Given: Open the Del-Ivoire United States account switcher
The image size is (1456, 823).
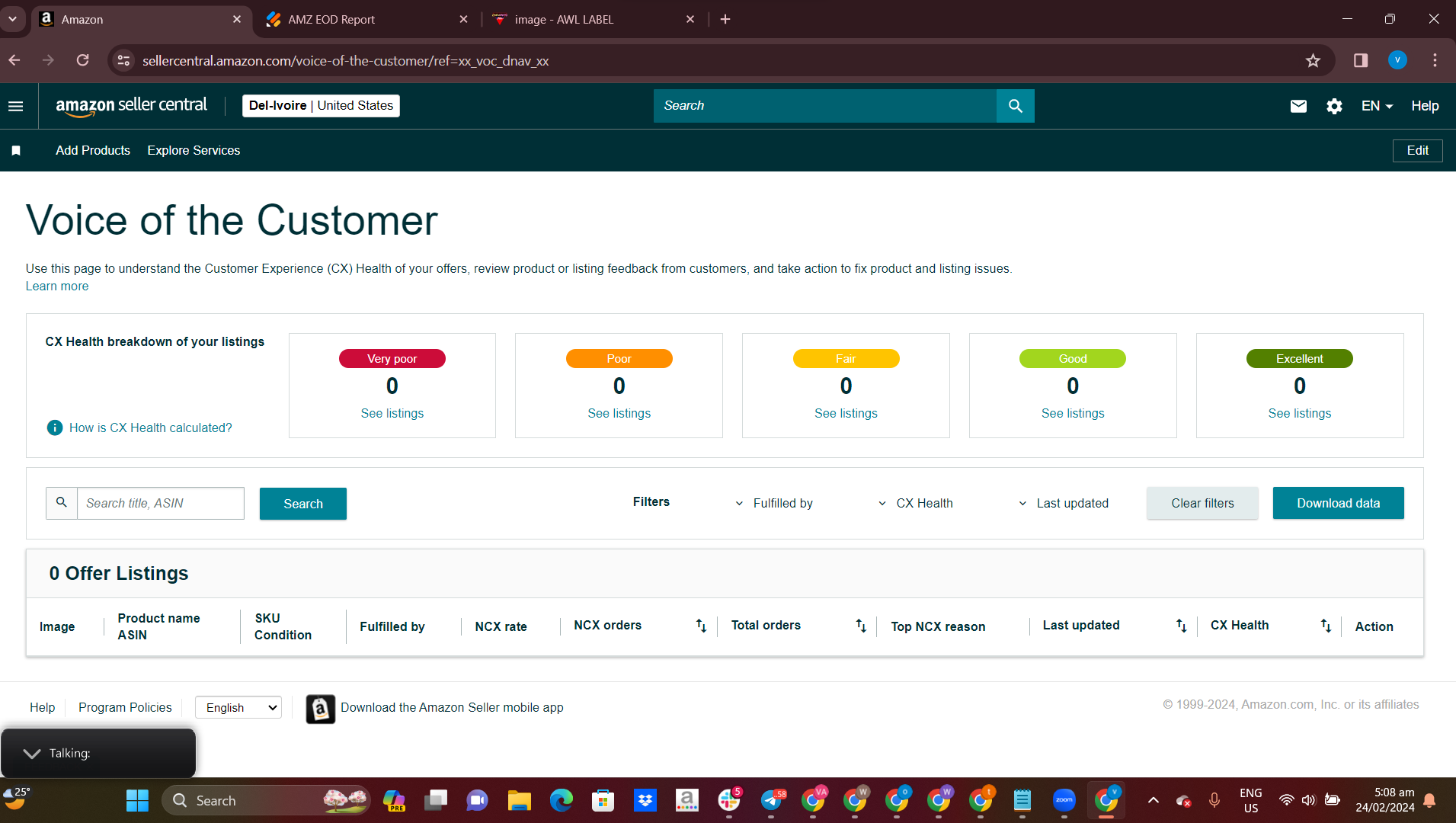Looking at the screenshot, I should pyautogui.click(x=321, y=106).
